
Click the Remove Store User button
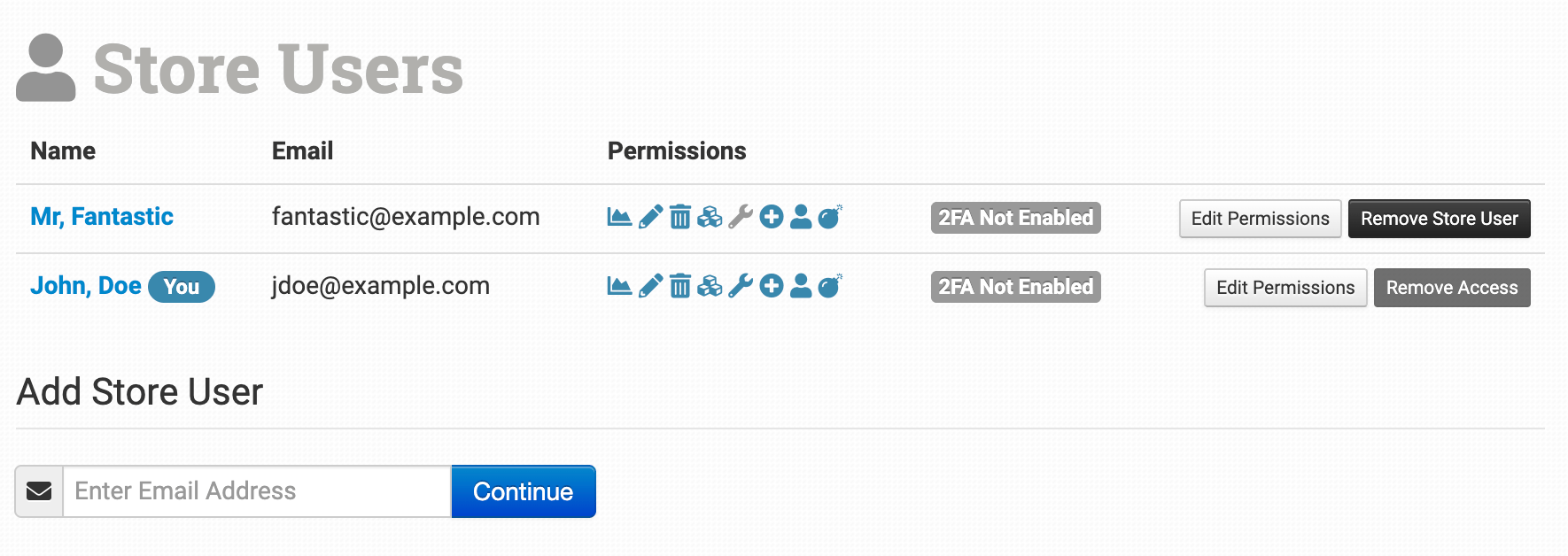pos(1440,219)
